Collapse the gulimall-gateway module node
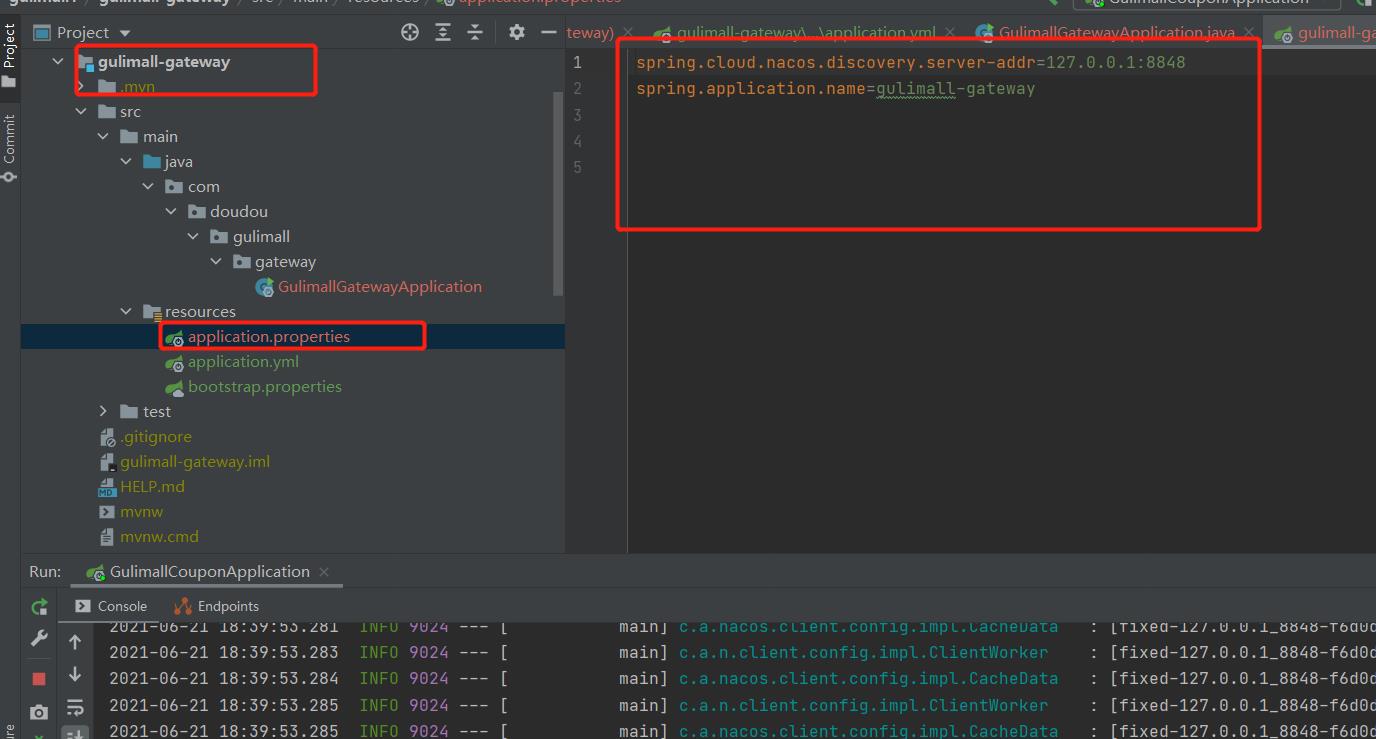Viewport: 1376px width, 739px height. [x=58, y=62]
